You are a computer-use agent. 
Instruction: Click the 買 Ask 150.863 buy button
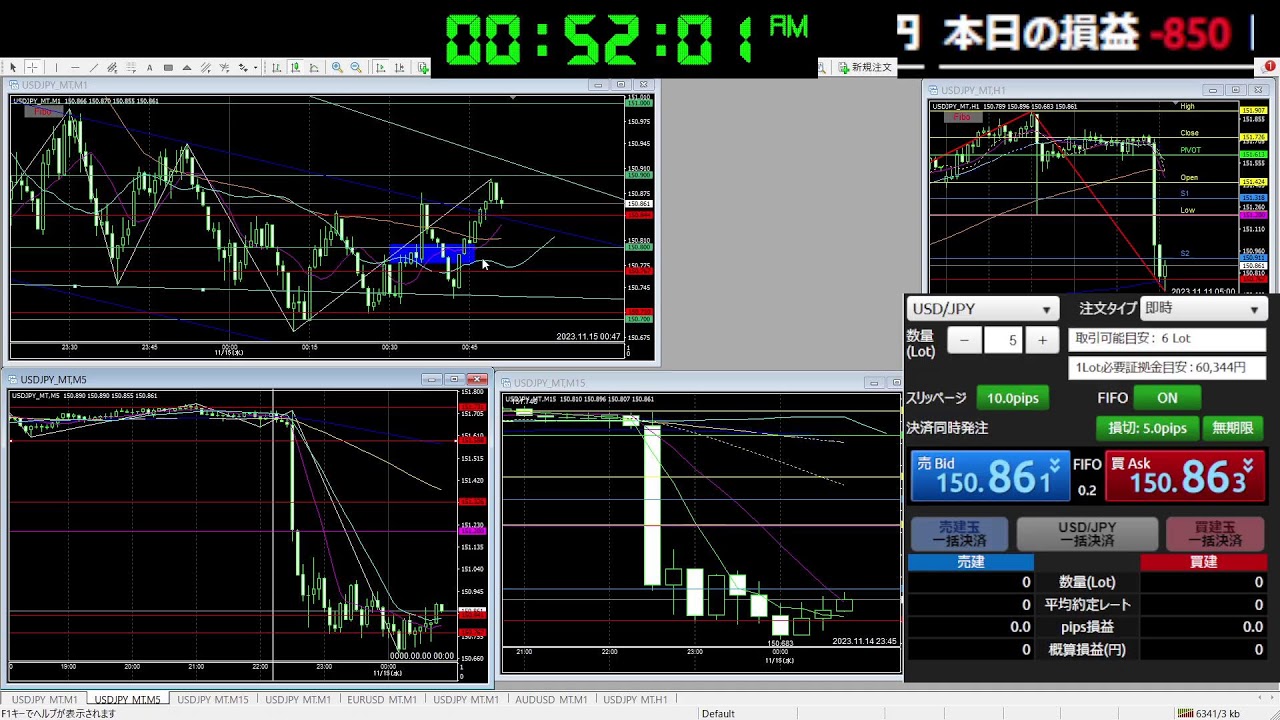(x=1183, y=477)
